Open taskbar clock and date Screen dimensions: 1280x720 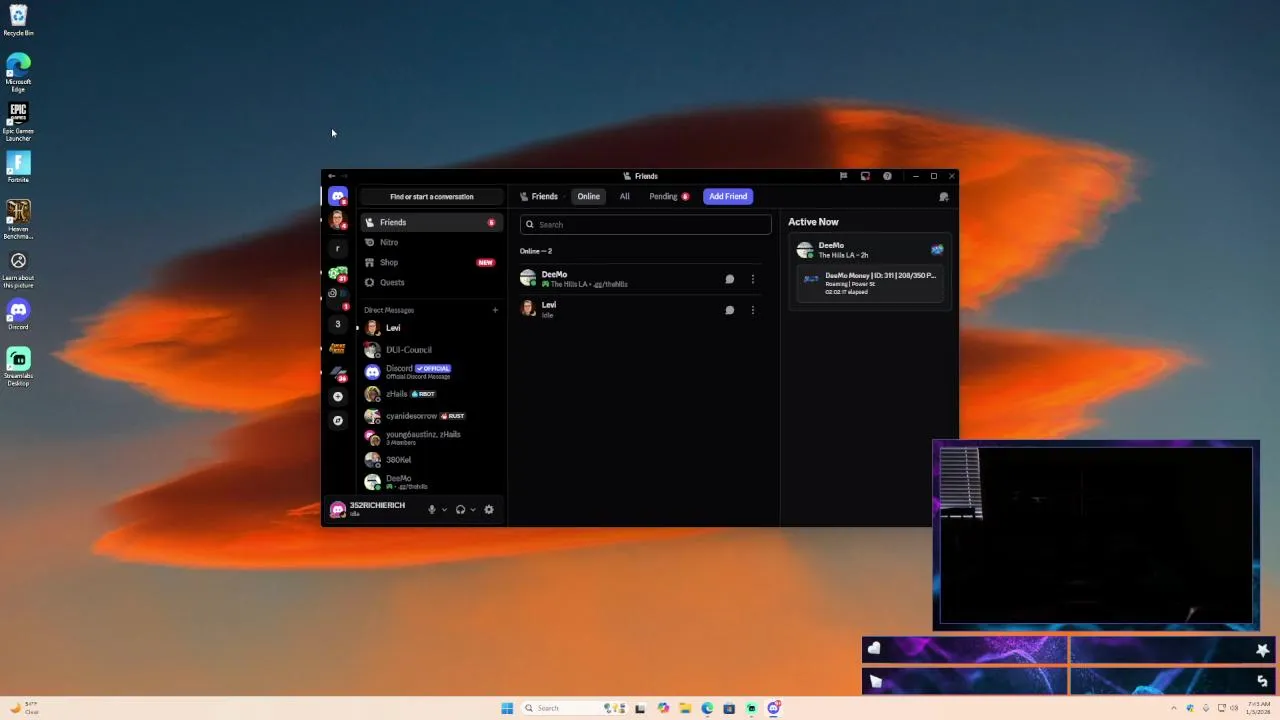point(1259,708)
